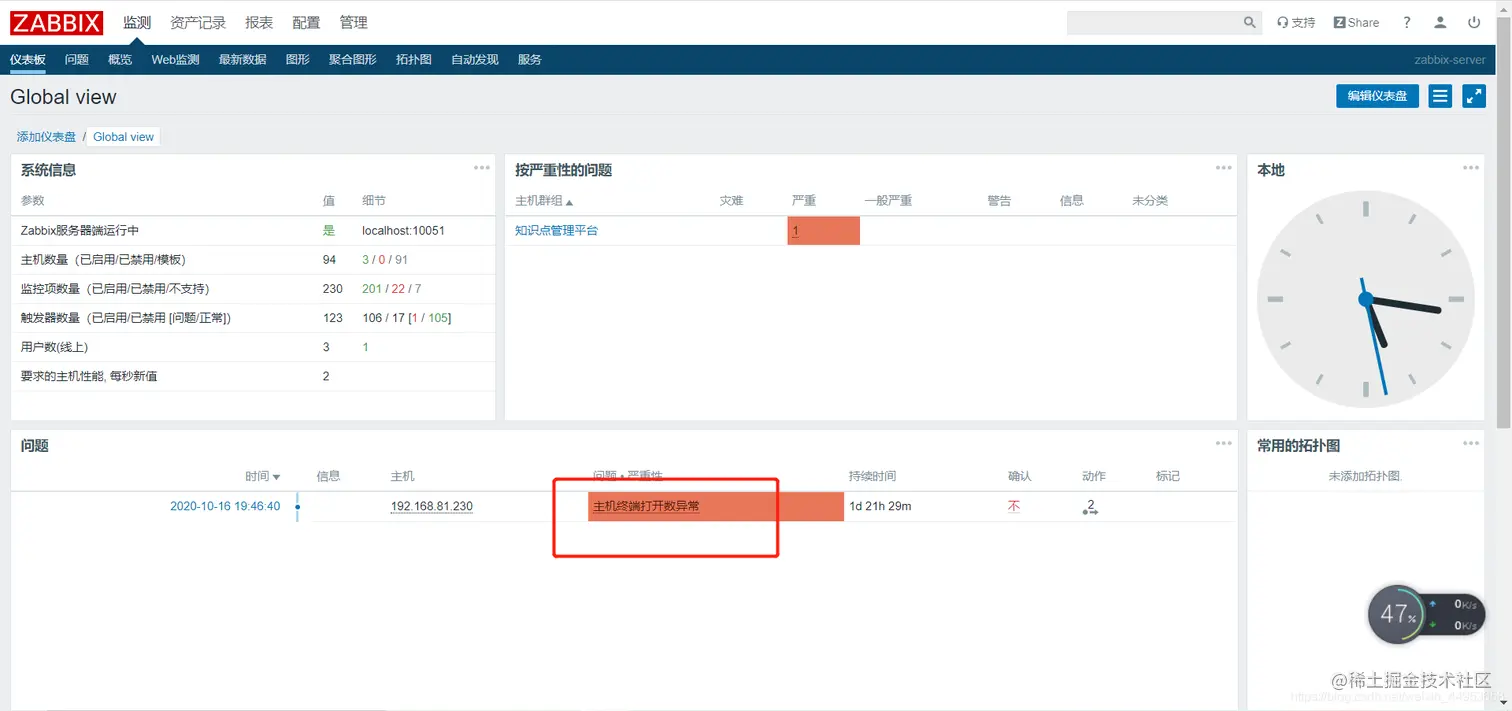The image size is (1512, 711).
Task: Open the 资产记录 main menu
Action: (198, 22)
